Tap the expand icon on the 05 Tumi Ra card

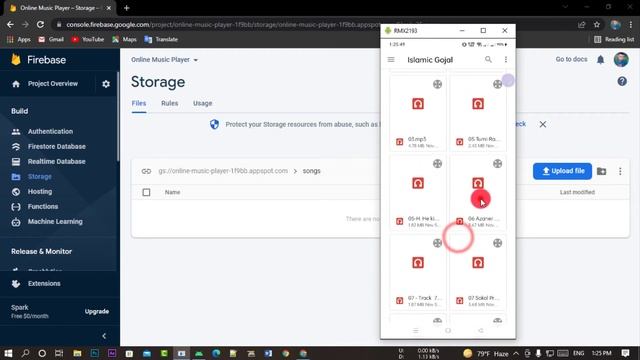[497, 84]
